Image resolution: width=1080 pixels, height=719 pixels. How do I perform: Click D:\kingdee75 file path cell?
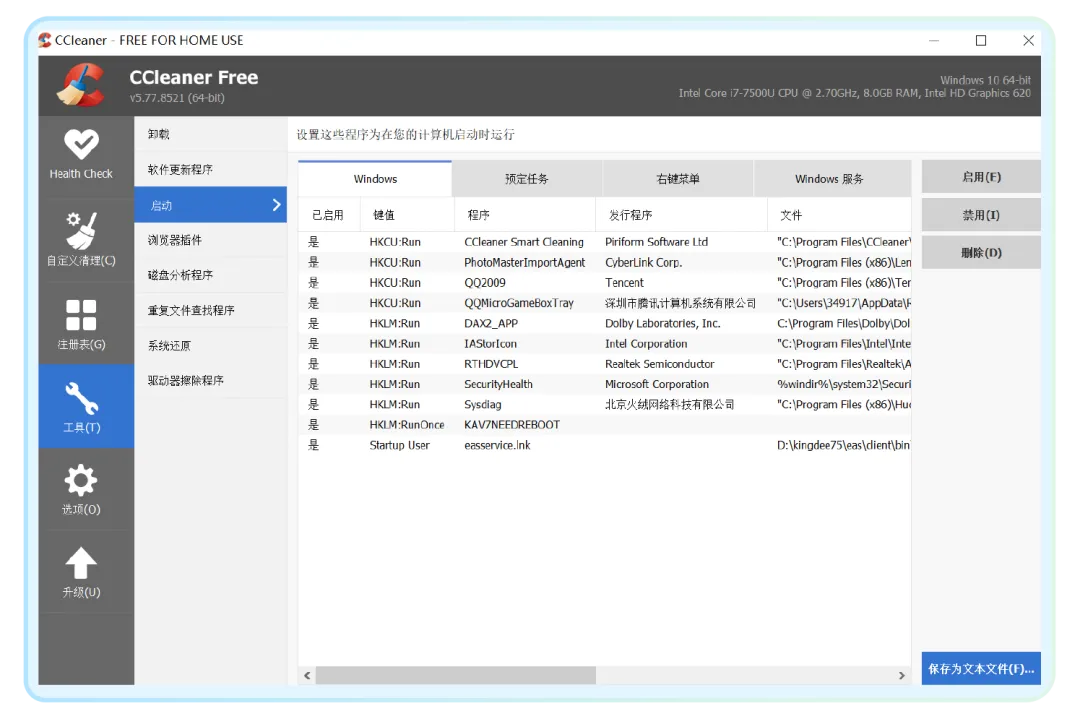[843, 445]
